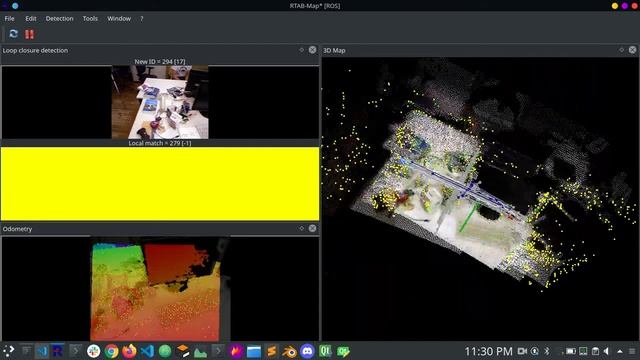Open the File menu

9,18
